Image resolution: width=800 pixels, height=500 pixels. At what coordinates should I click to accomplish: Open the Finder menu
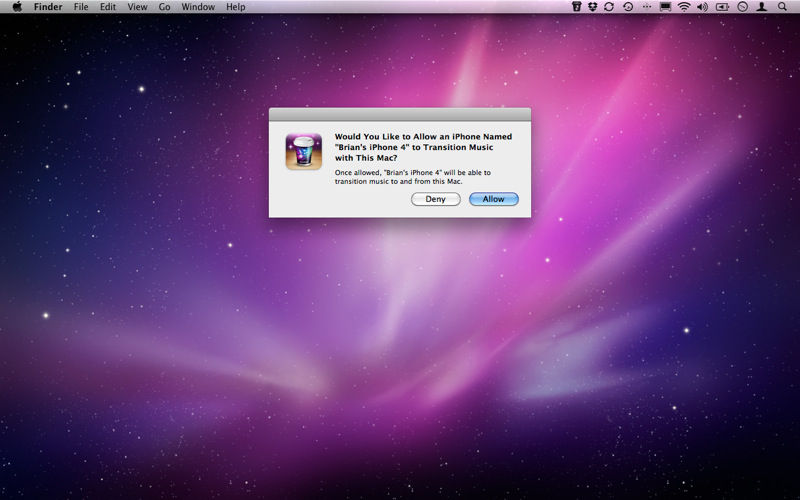coord(48,7)
